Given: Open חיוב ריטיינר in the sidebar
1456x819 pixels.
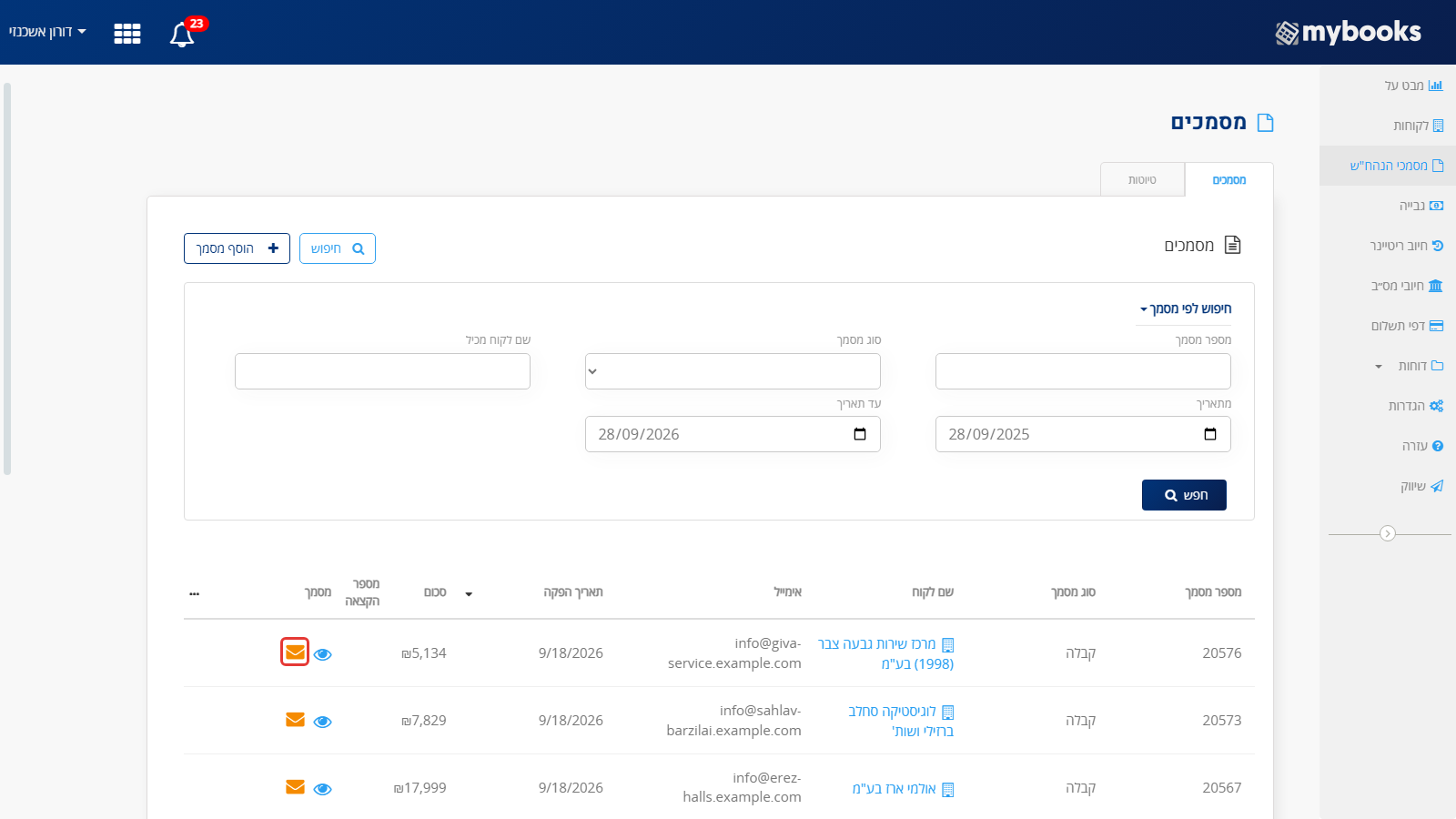Looking at the screenshot, I should [x=1407, y=246].
